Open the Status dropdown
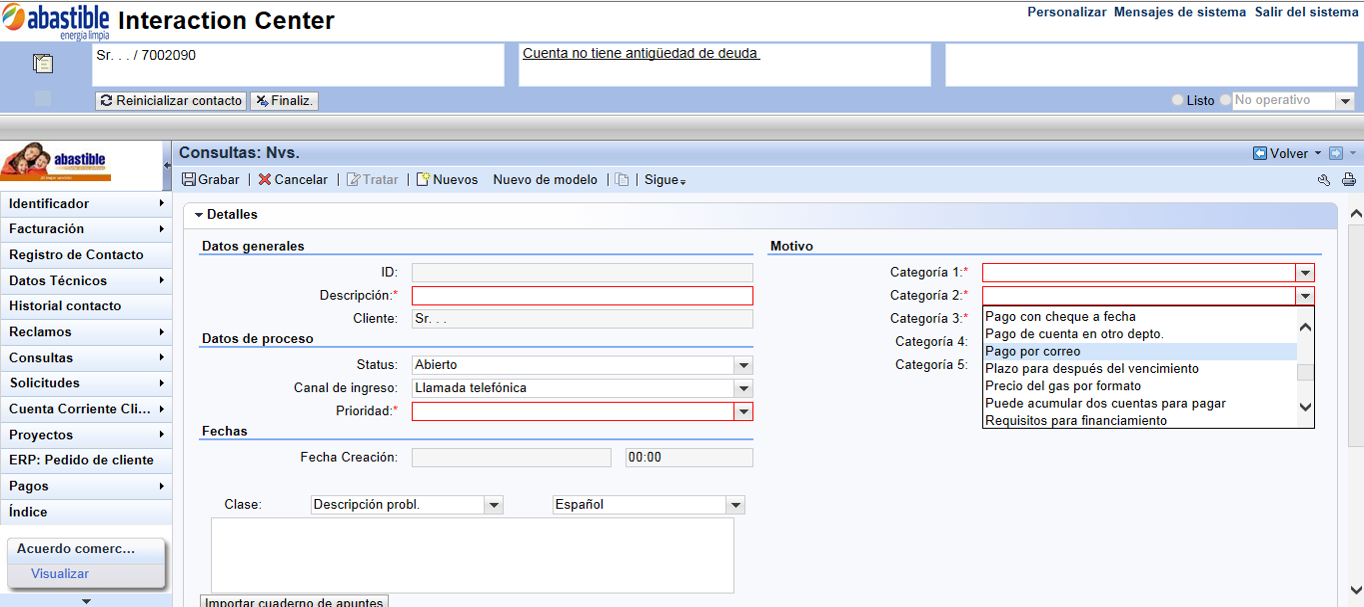The width and height of the screenshot is (1364, 607). 743,365
